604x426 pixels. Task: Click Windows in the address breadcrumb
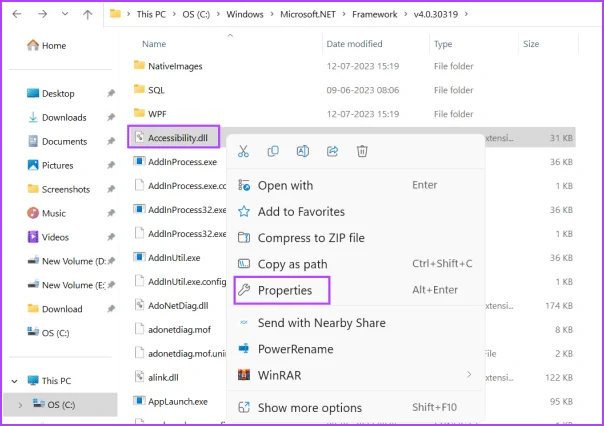tap(245, 14)
